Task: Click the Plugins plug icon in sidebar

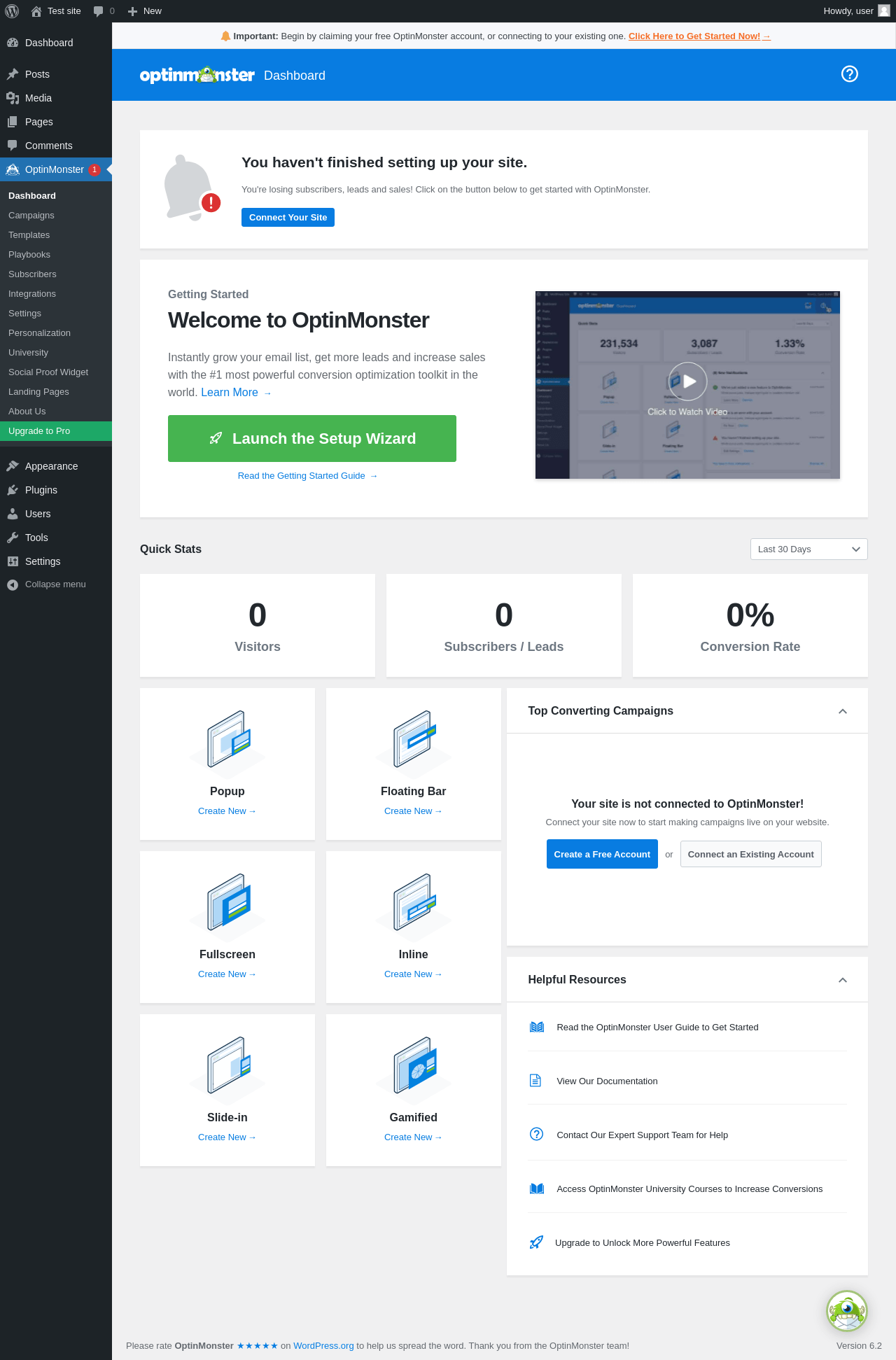Action: click(x=13, y=490)
